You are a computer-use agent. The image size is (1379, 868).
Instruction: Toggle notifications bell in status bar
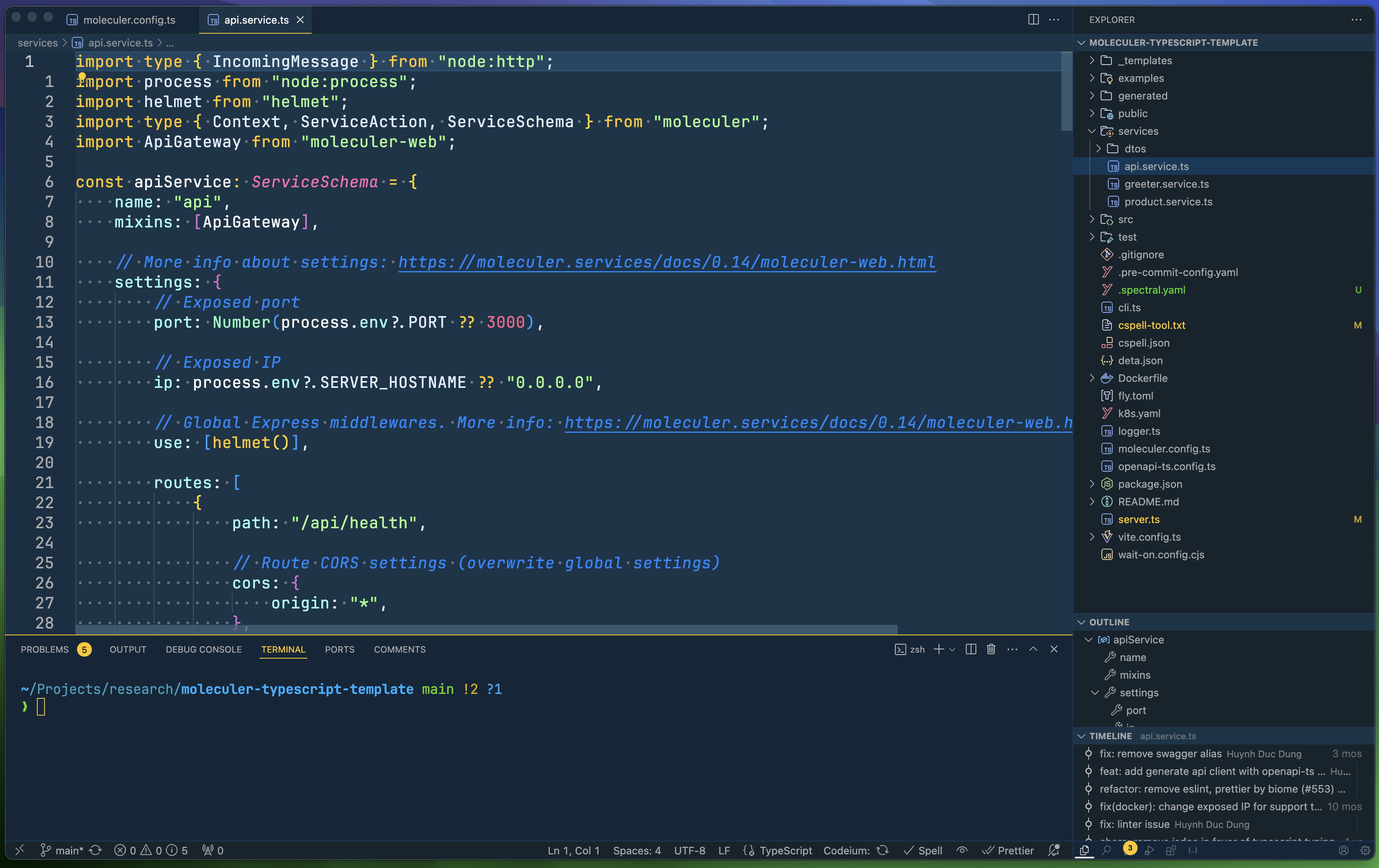coord(1054,850)
